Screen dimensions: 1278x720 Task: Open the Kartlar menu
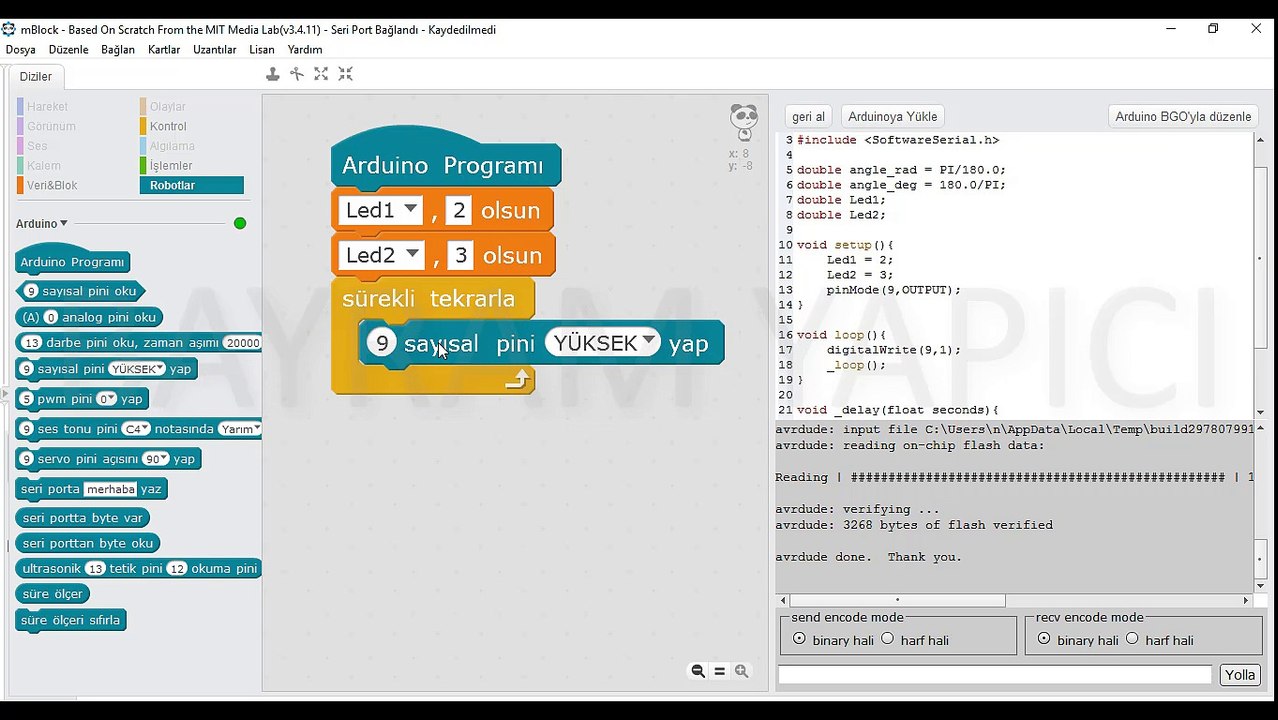(x=164, y=49)
